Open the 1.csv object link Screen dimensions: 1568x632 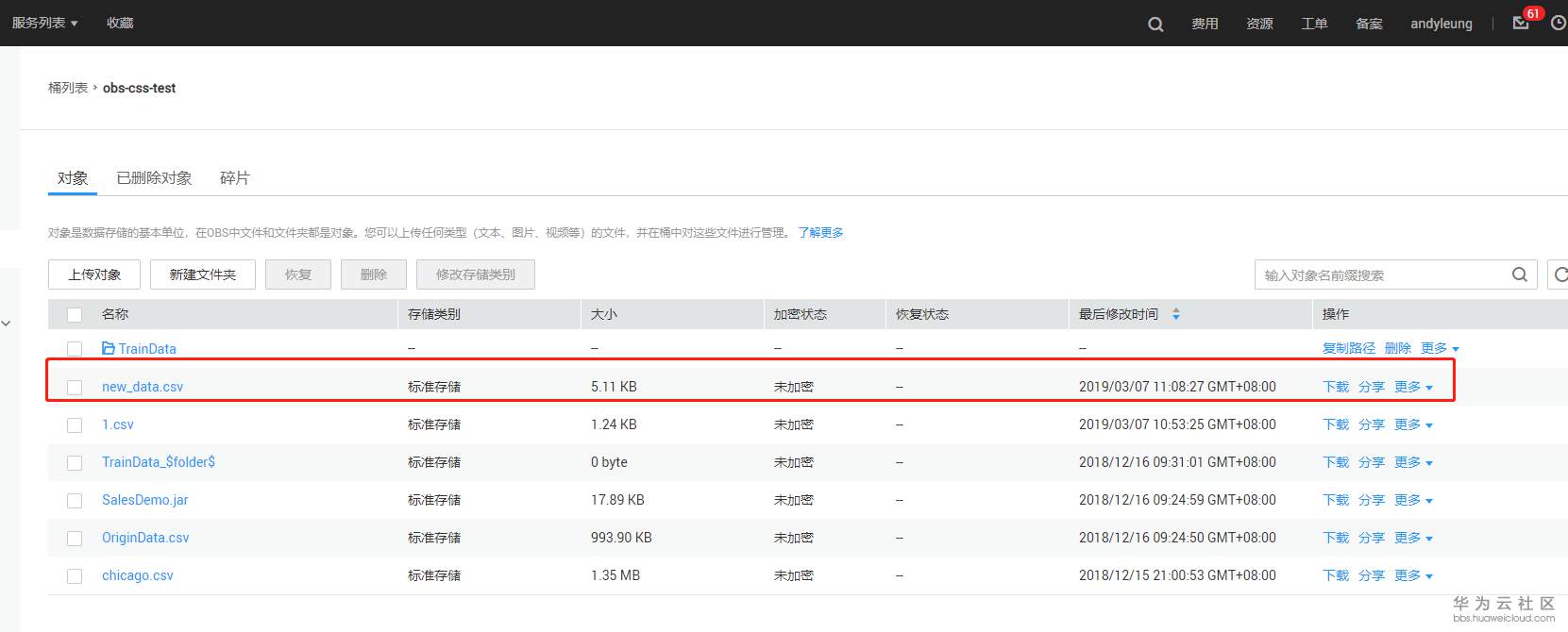[118, 424]
